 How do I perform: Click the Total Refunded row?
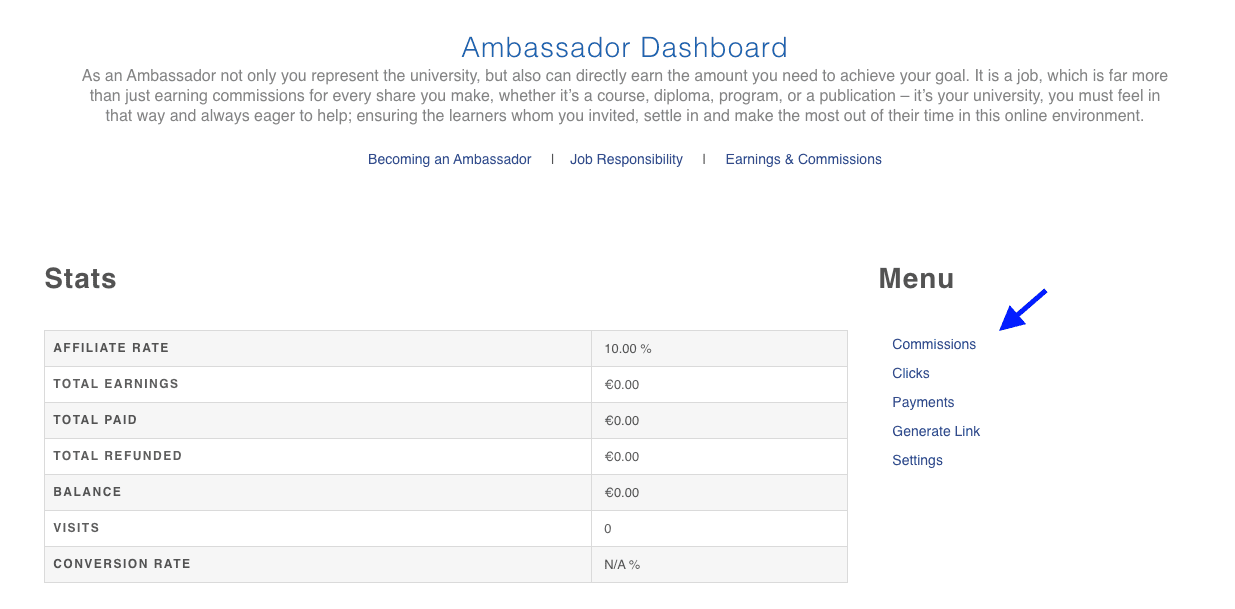click(445, 456)
